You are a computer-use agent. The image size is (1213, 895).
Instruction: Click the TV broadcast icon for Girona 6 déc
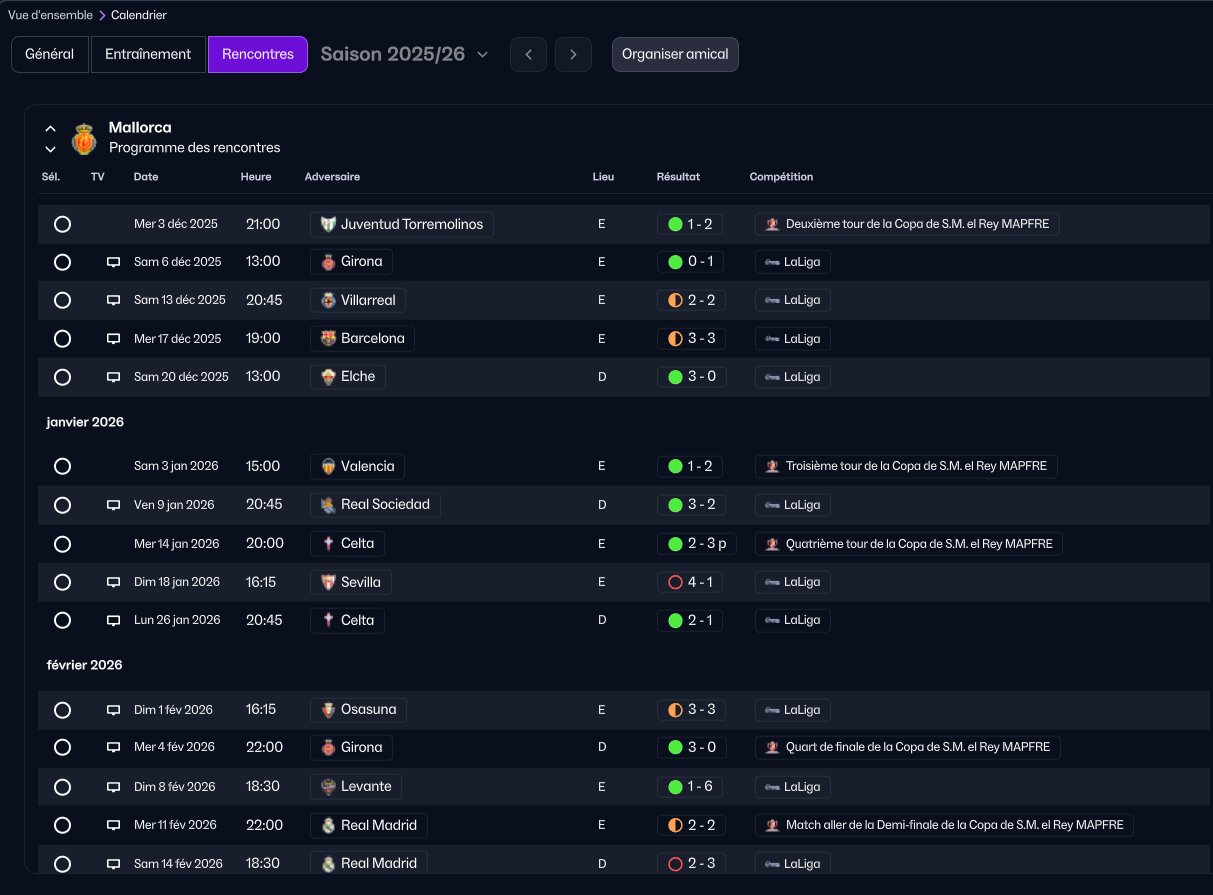point(114,262)
